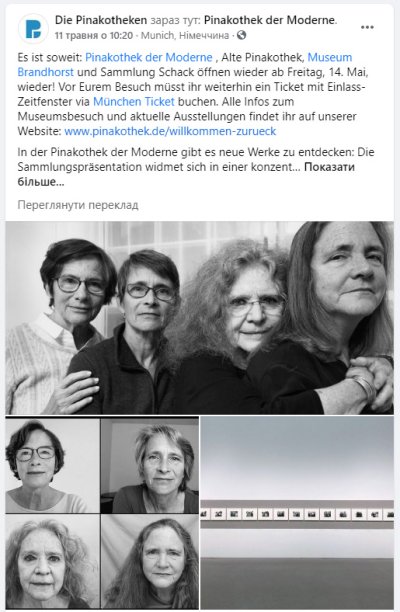
Task: Follow the blue Pinakothek der Moderne mention
Action: pyautogui.click(x=149, y=57)
